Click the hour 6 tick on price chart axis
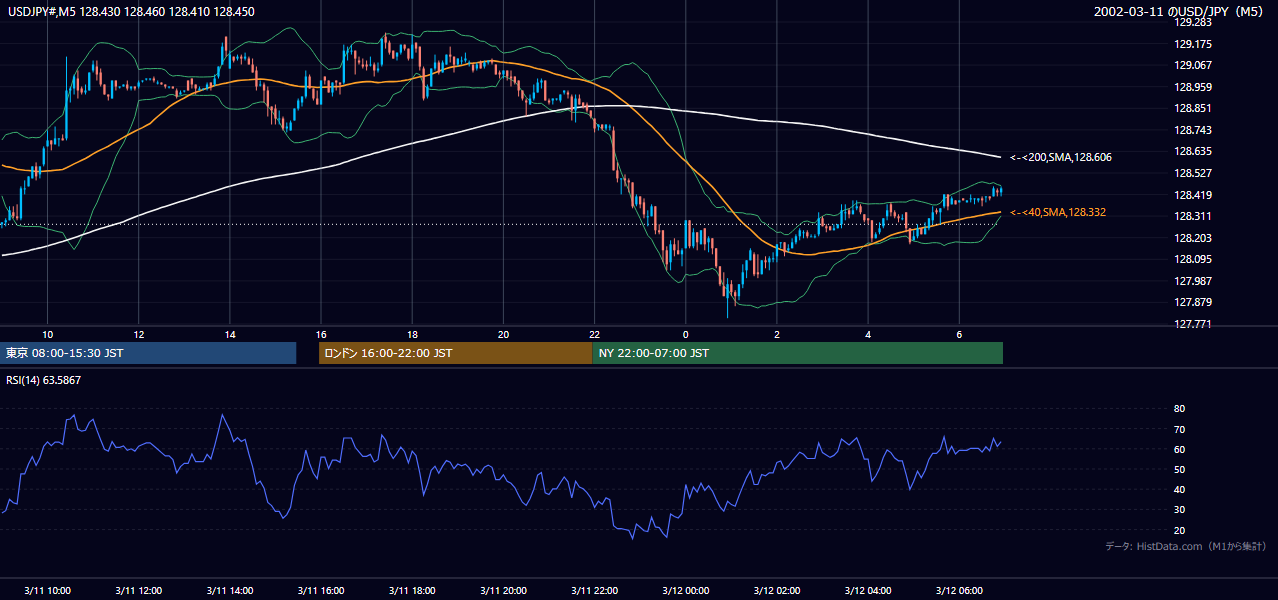The width and height of the screenshot is (1278, 600). point(959,334)
